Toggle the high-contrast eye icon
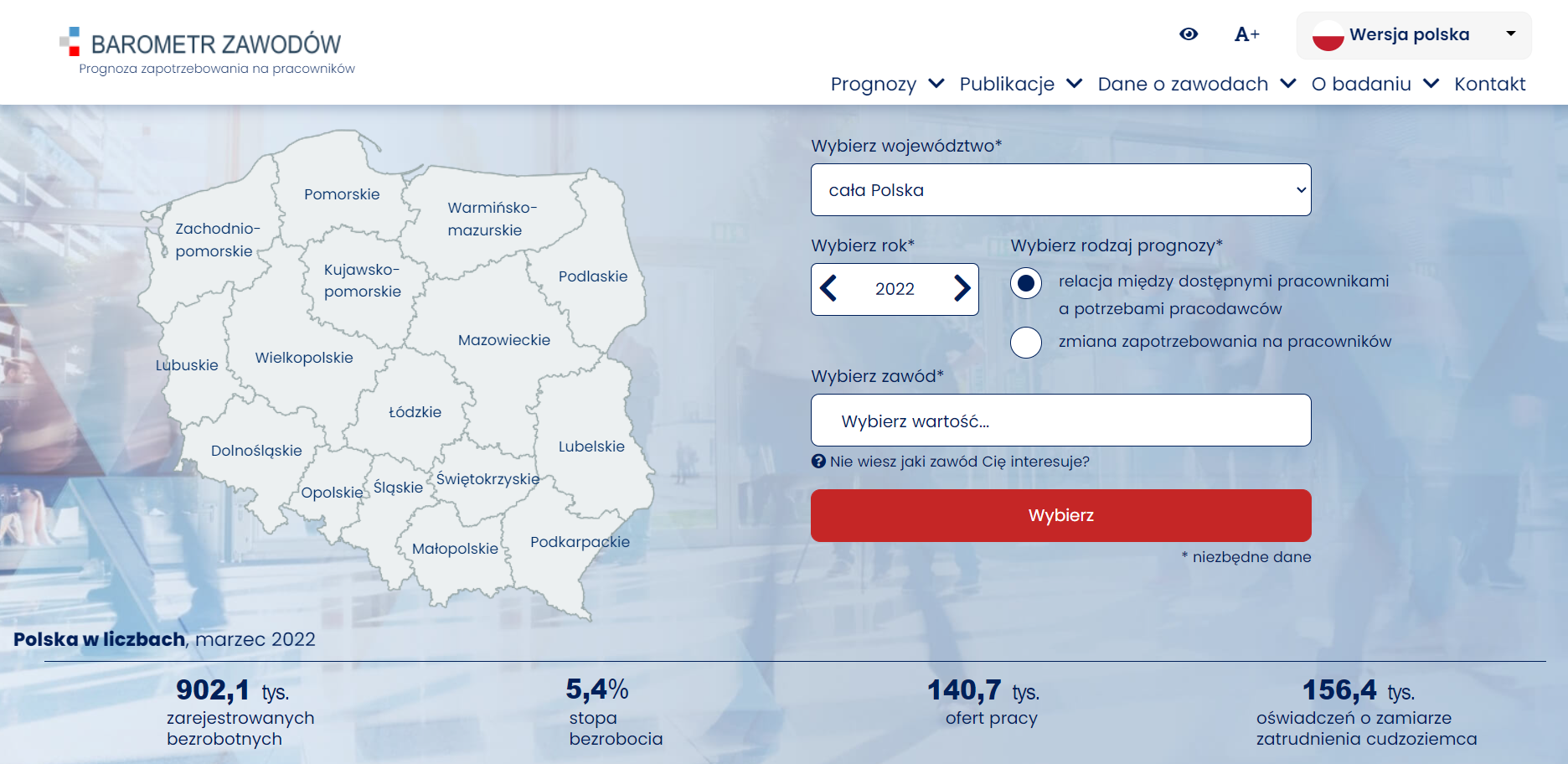This screenshot has width=1568, height=764. coord(1189,34)
